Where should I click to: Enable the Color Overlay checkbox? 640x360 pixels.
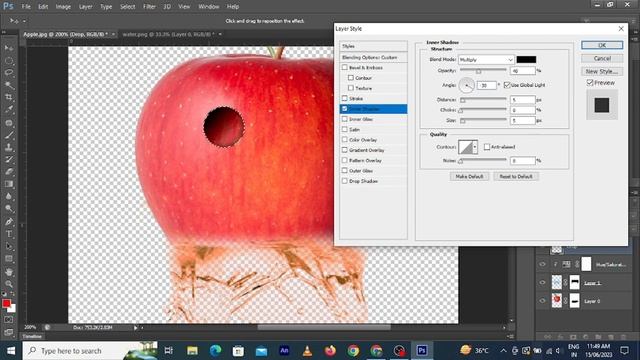tap(345, 140)
